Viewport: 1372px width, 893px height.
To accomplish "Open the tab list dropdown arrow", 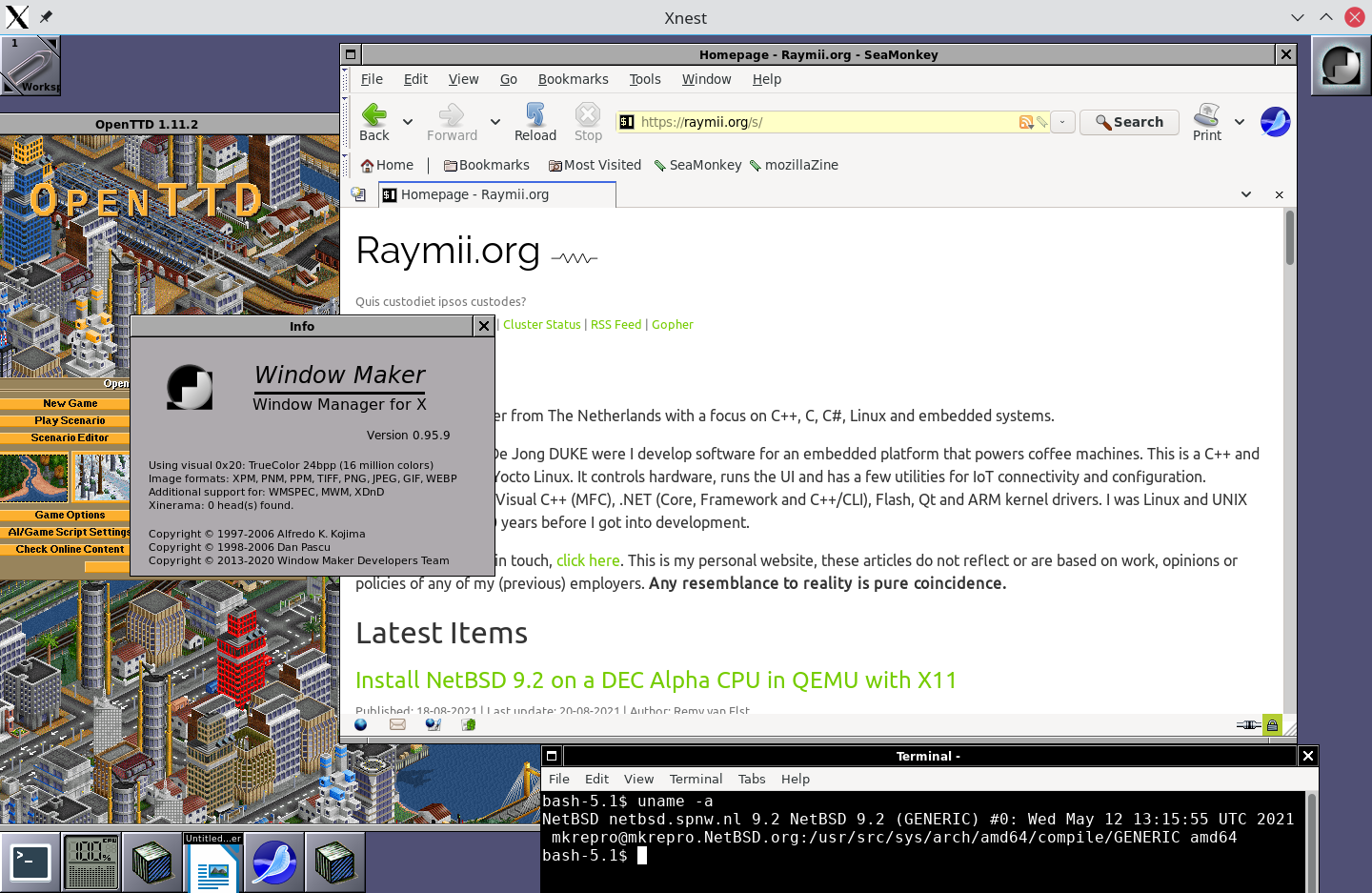I will coord(1246,193).
